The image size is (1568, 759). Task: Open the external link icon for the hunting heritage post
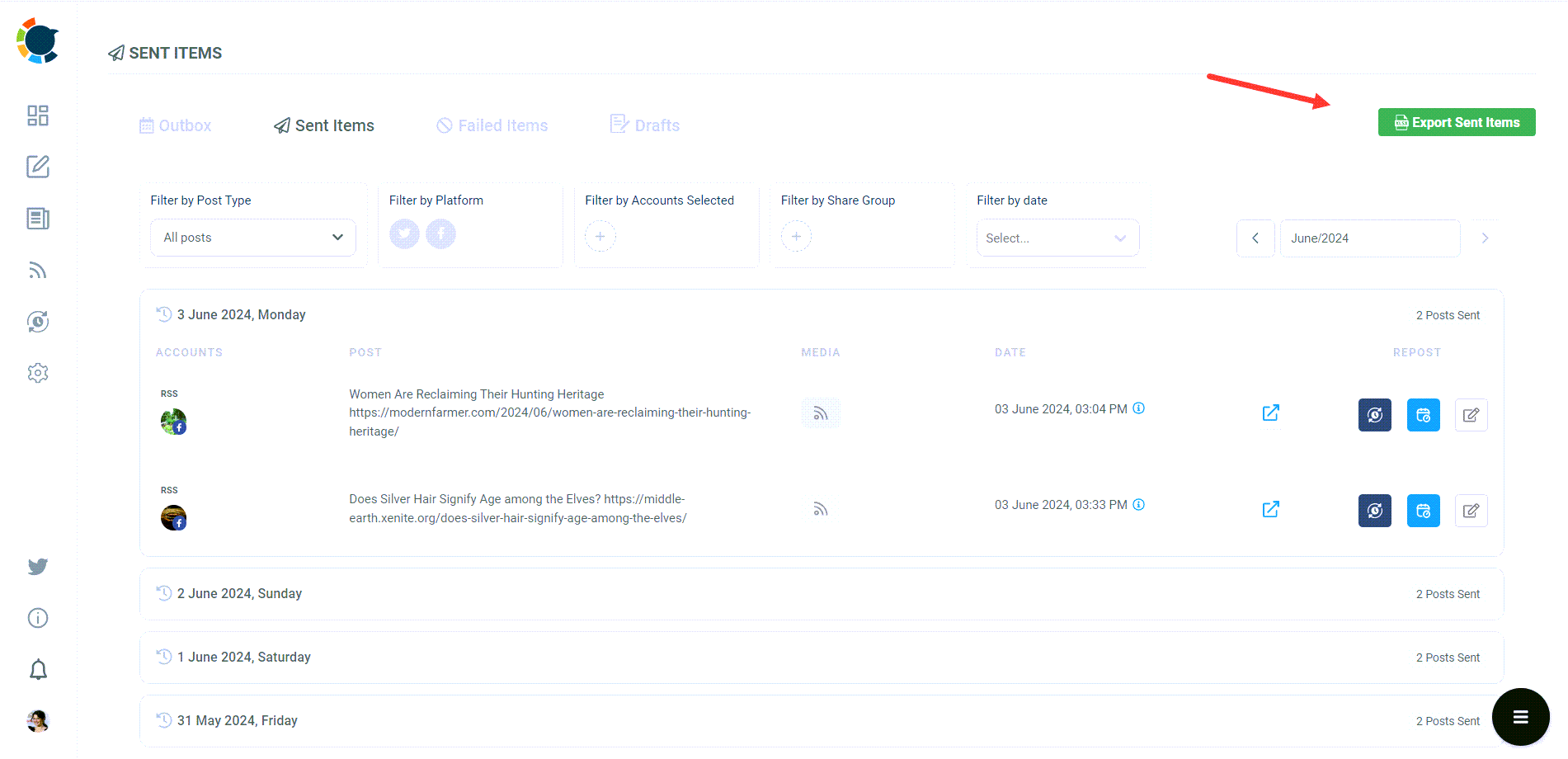(1270, 412)
